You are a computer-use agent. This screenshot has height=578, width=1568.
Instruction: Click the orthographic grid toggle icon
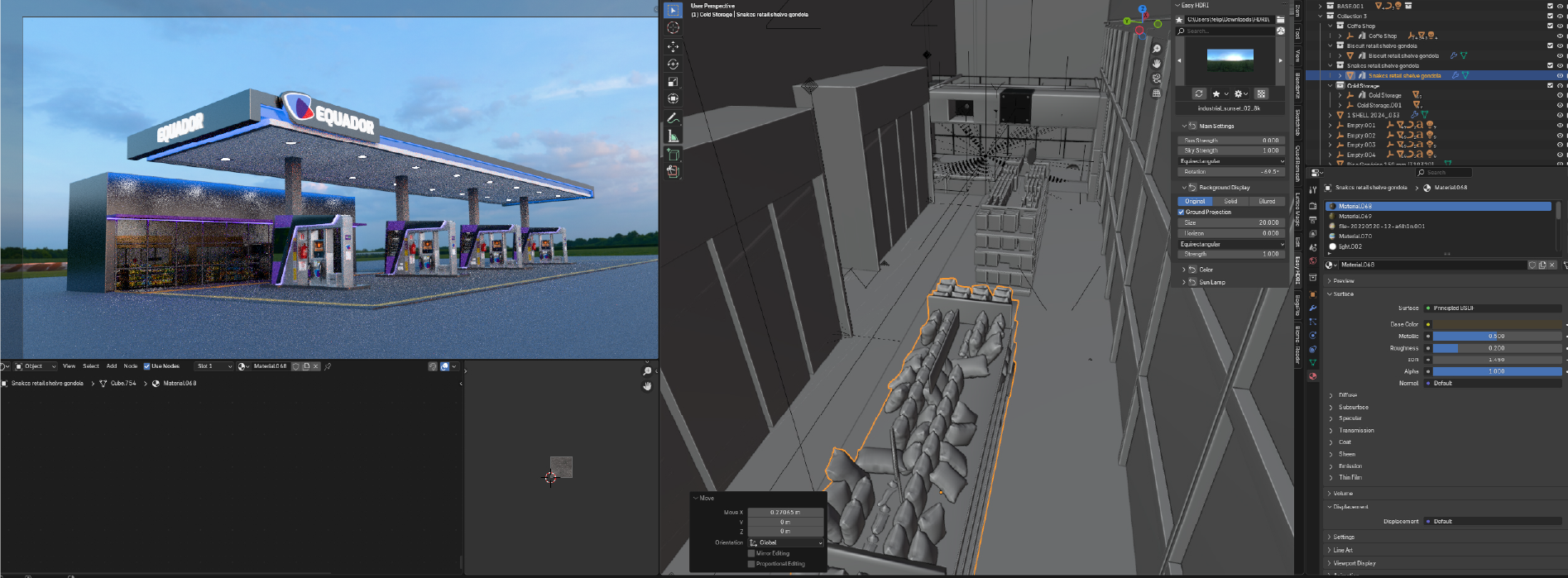[x=1157, y=93]
